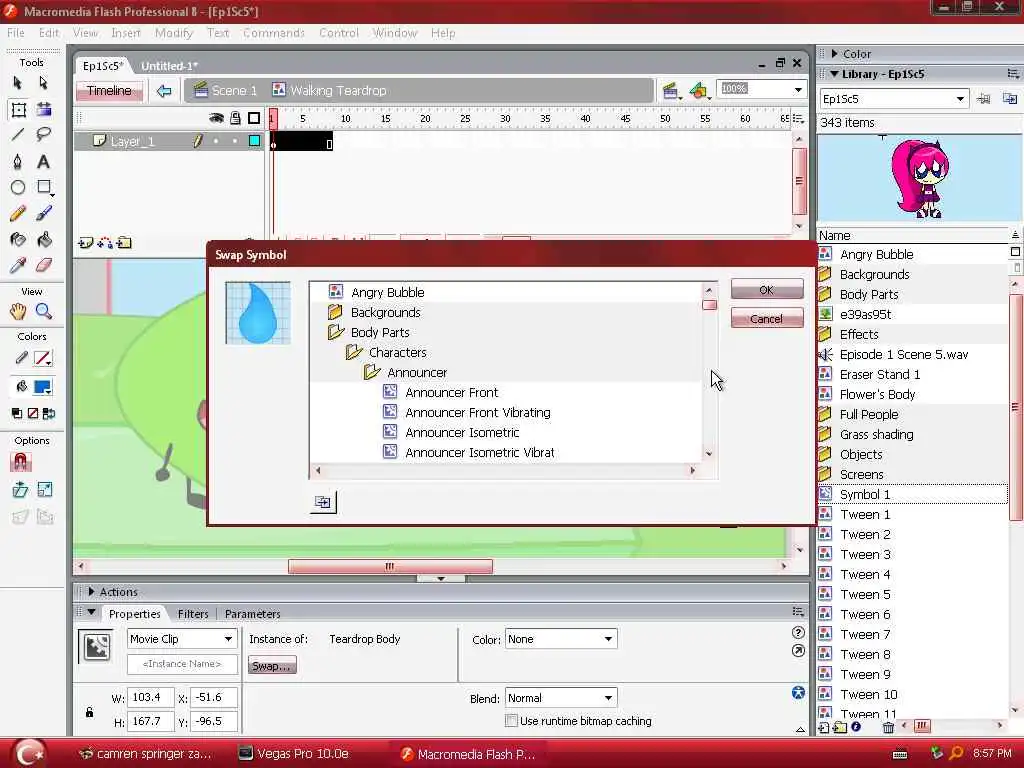Click the W width value field
Screen dimensions: 1024x768
click(x=151, y=697)
